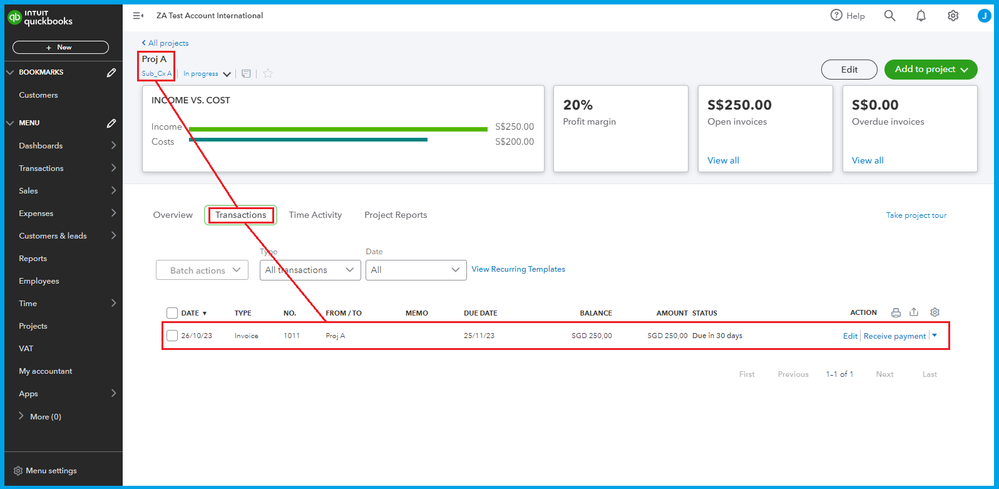Open Add to project dropdown button
This screenshot has width=999, height=489.
click(931, 69)
